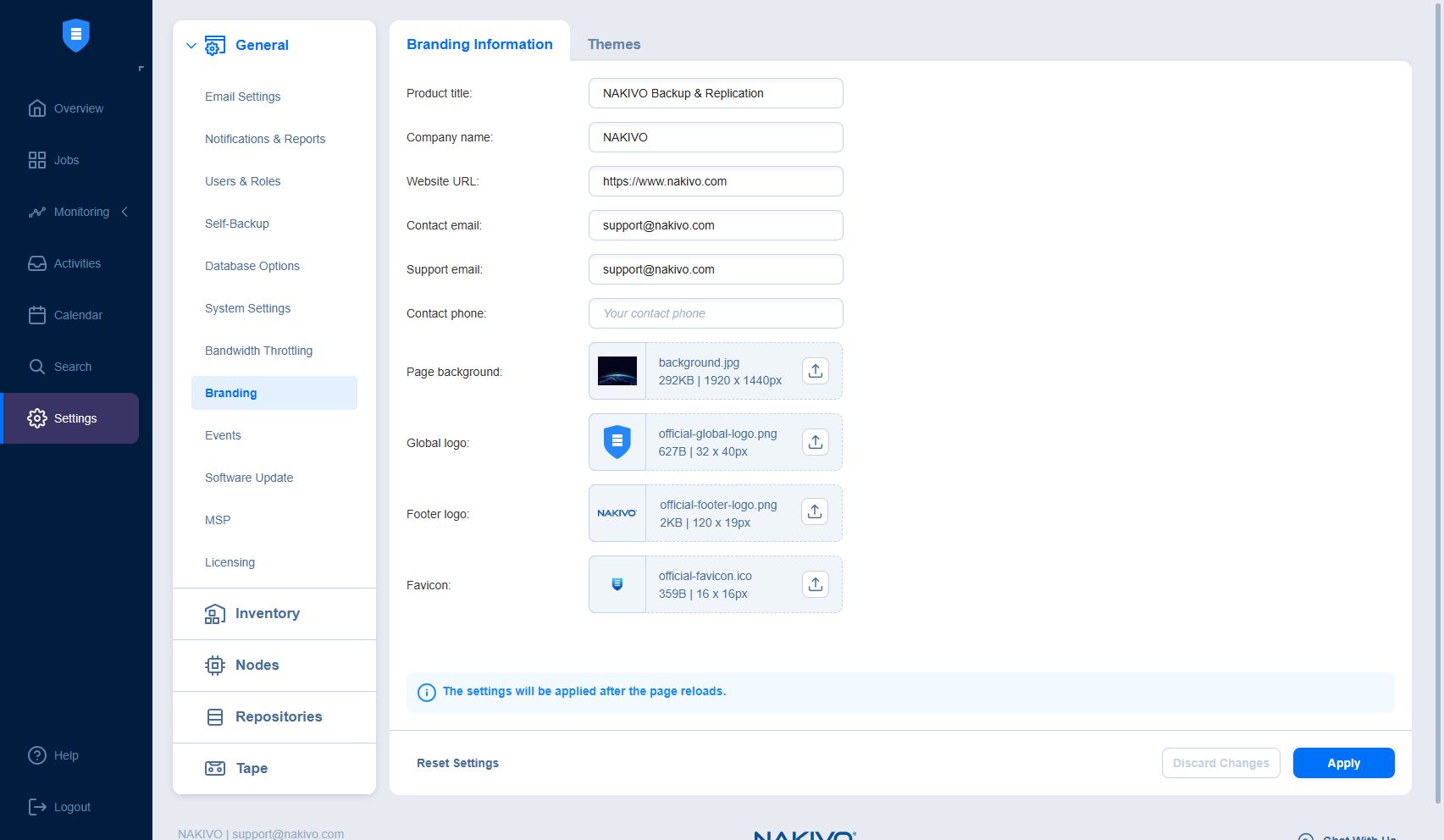Click the upload icon for Favicon
This screenshot has height=840, width=1444.
click(x=815, y=584)
